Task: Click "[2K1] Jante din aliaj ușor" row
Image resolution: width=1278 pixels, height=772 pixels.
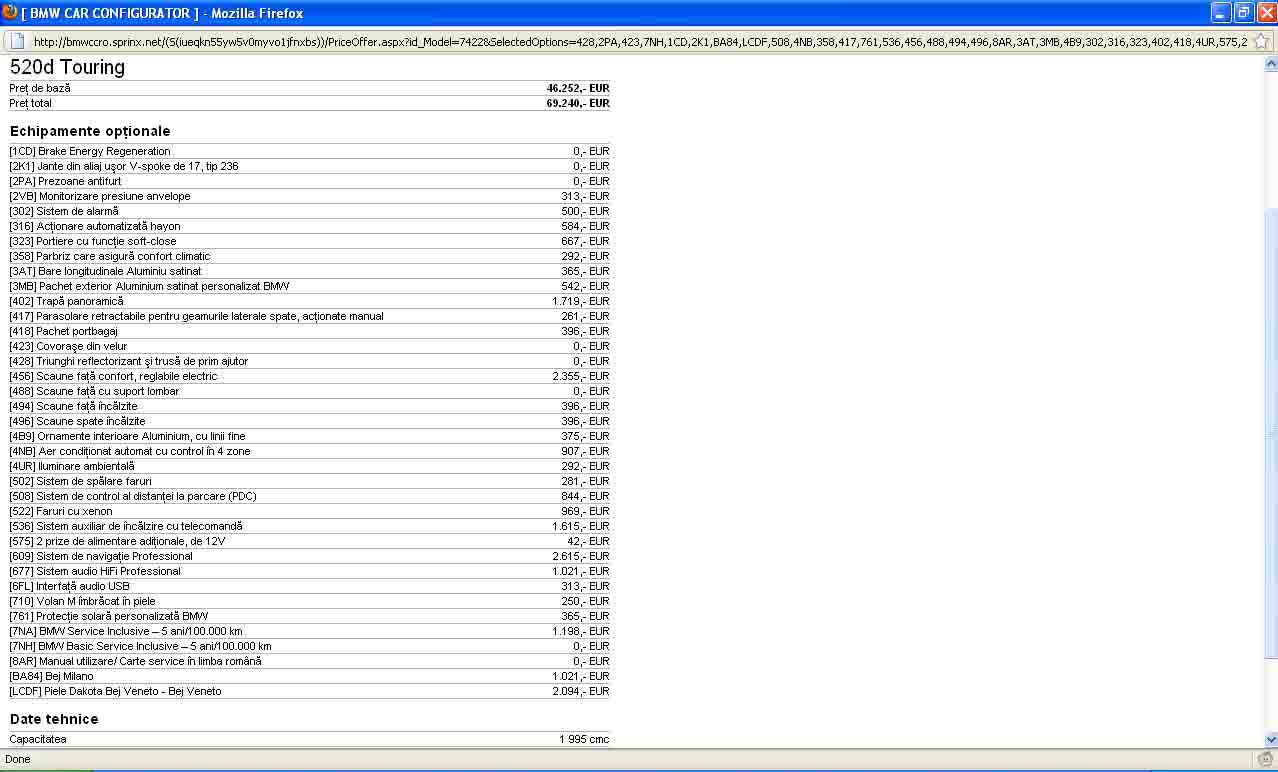Action: coord(309,166)
